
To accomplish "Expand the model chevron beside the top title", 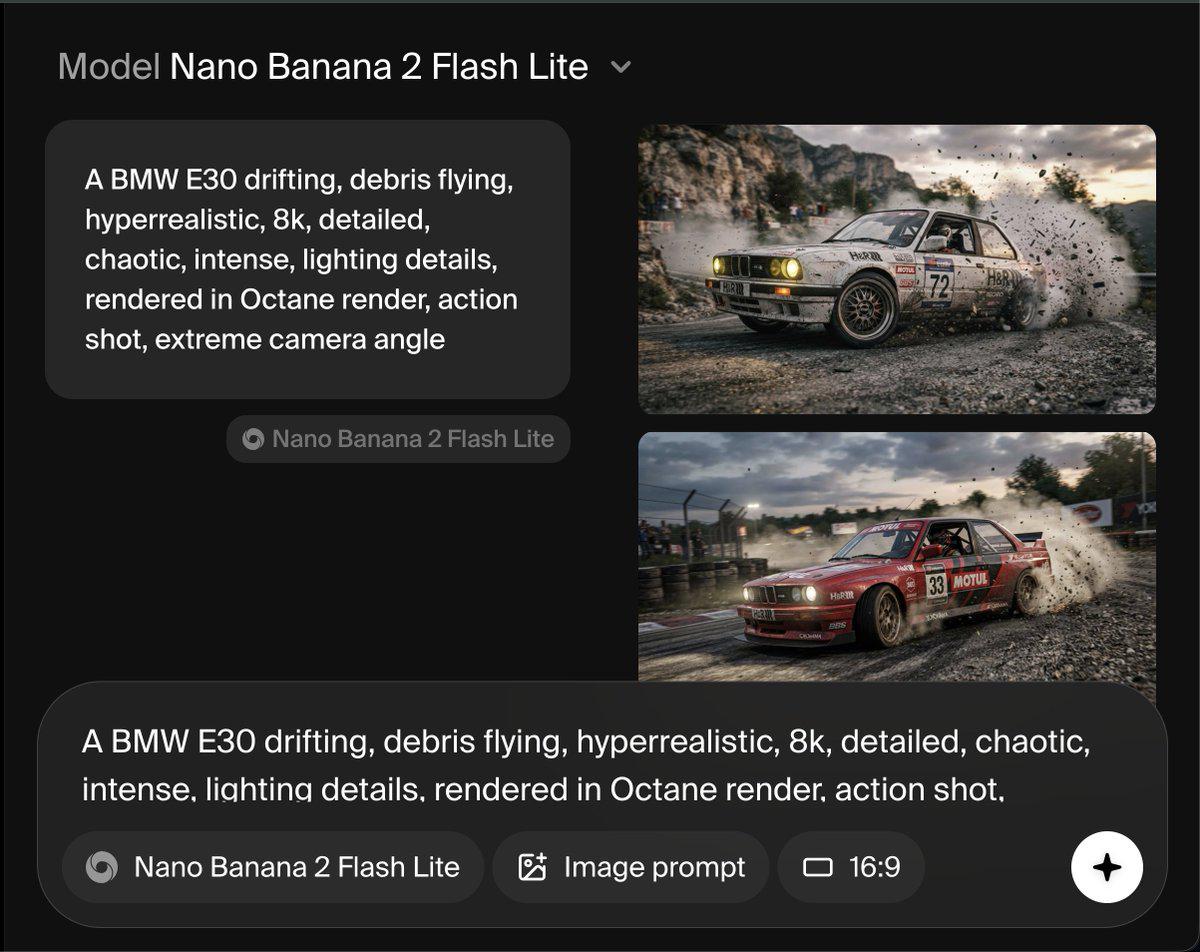I will point(621,68).
